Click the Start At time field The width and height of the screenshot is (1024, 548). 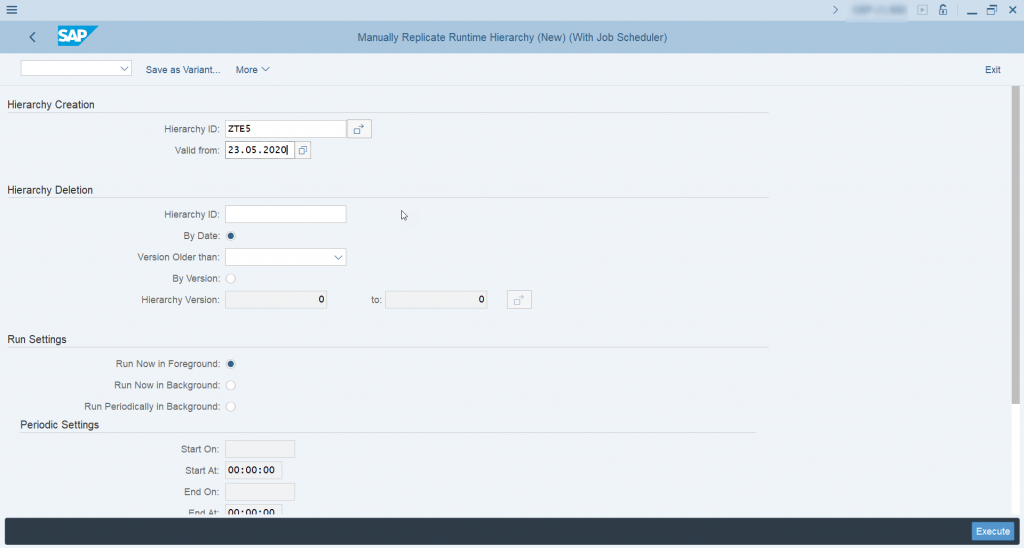click(x=253, y=470)
